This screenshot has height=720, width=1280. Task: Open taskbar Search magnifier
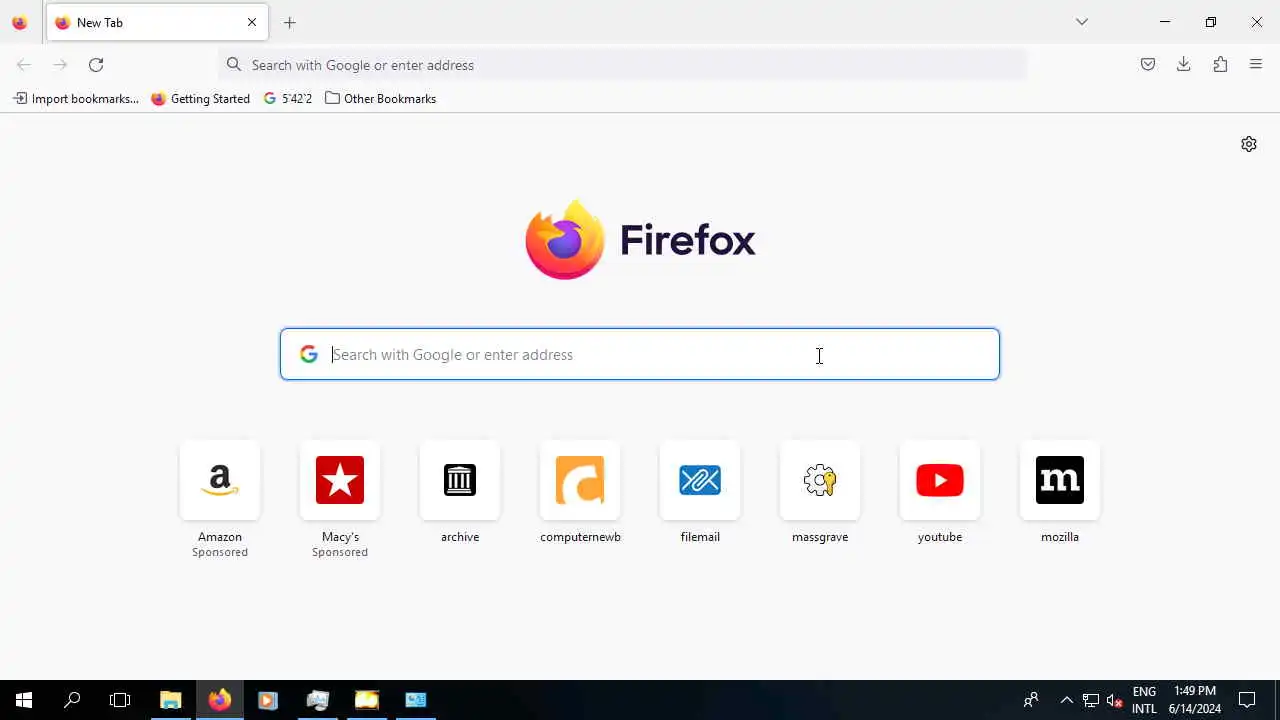click(x=72, y=700)
